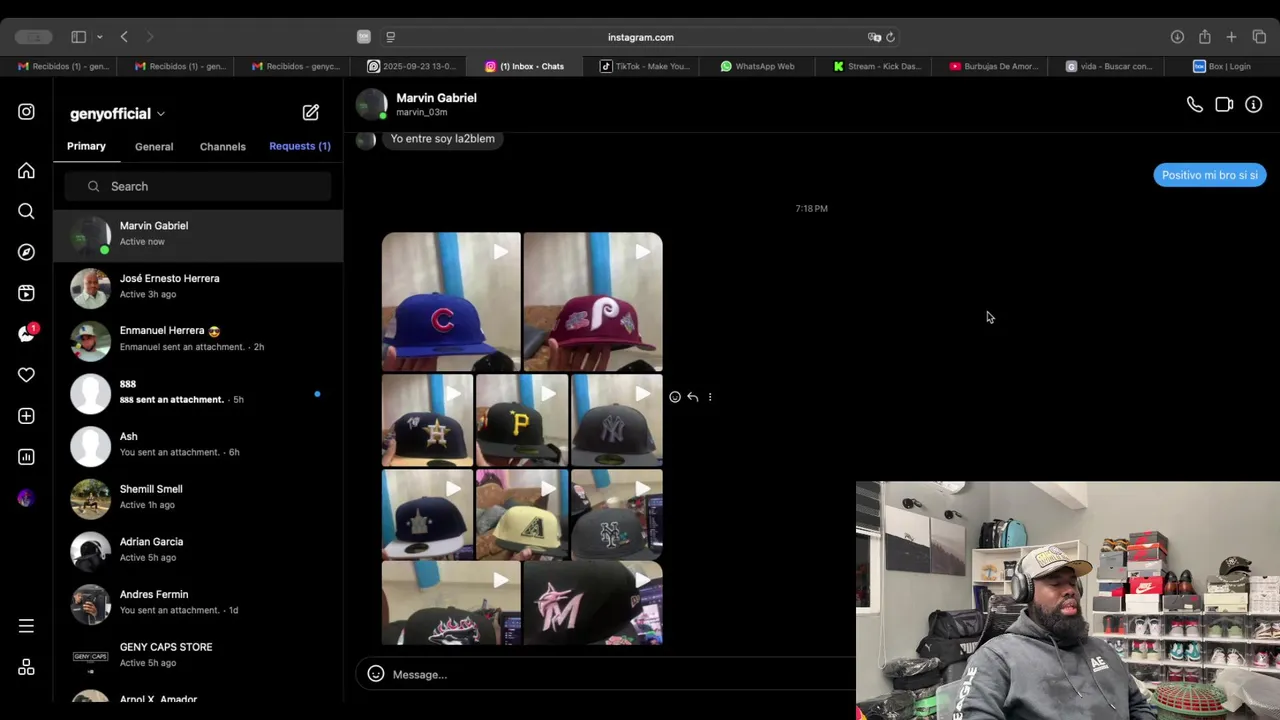Viewport: 1280px width, 720px height.
Task: Open Search from the sidebar magnifier
Action: pos(26,211)
